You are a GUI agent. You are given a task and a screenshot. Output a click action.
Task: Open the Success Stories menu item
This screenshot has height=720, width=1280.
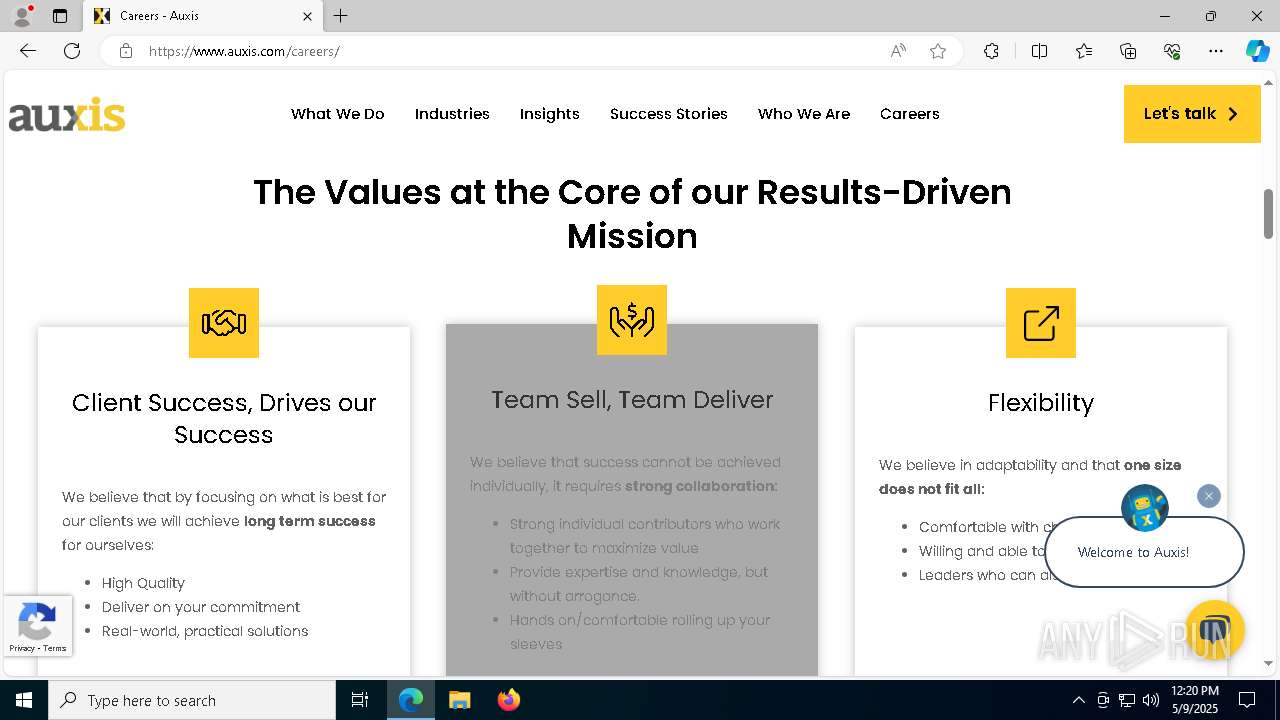[x=669, y=114]
